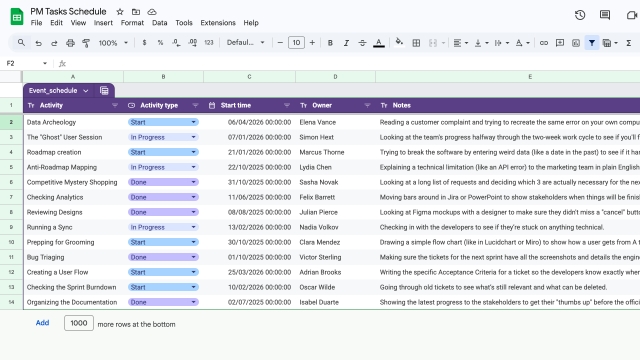
Task: Open the Tools menu
Action: click(x=184, y=23)
